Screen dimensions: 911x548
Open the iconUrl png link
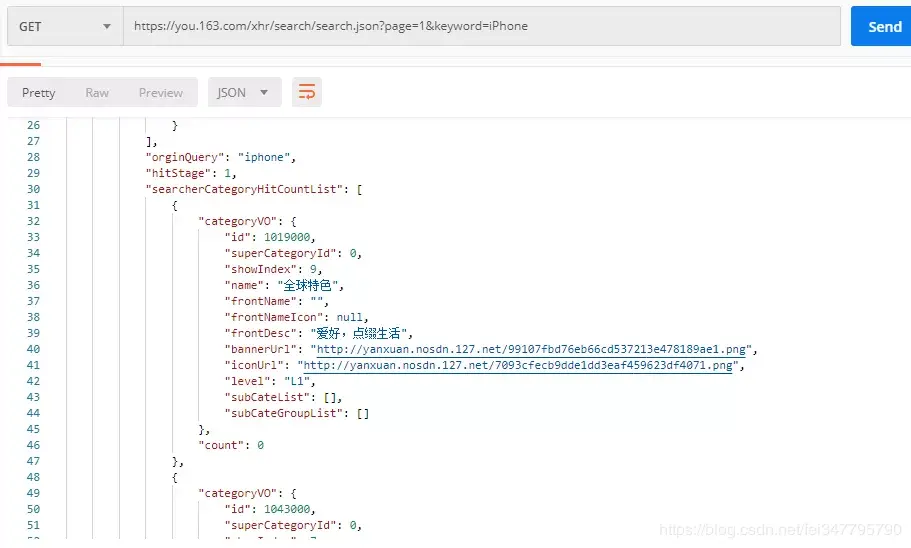(518, 366)
